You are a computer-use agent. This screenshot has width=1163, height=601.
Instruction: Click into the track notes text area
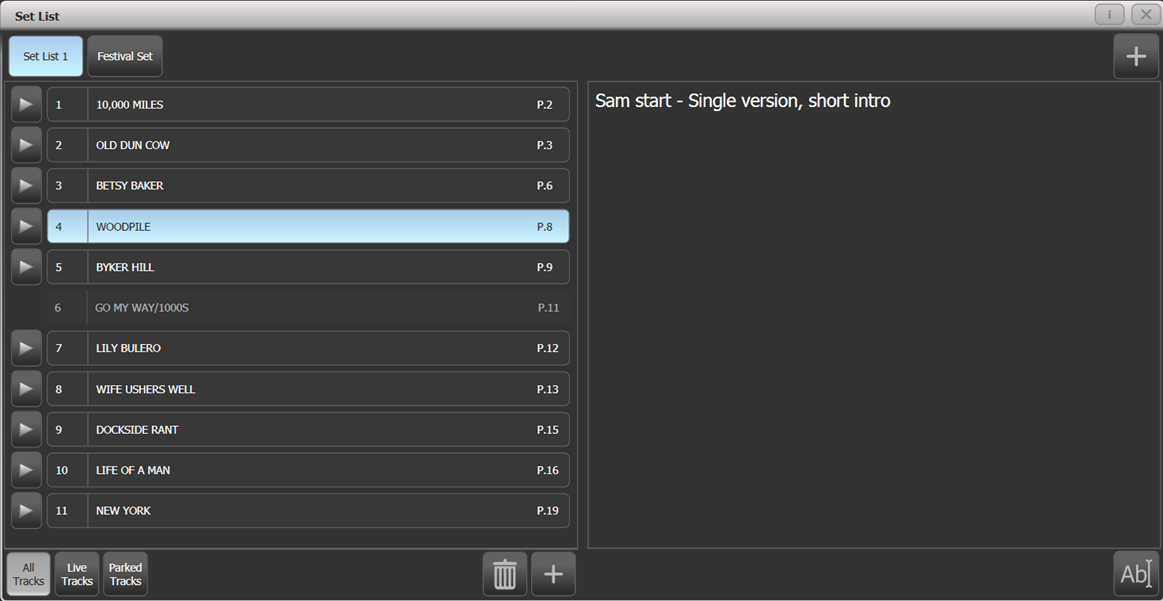873,315
